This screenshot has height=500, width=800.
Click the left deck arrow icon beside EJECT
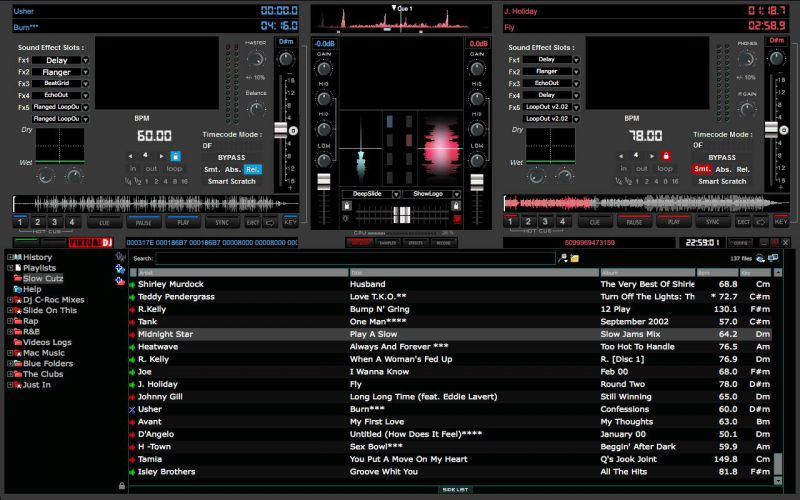pyautogui.click(x=270, y=222)
